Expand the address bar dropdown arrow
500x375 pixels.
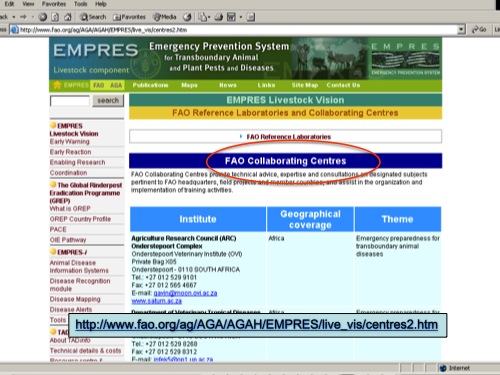(461, 30)
